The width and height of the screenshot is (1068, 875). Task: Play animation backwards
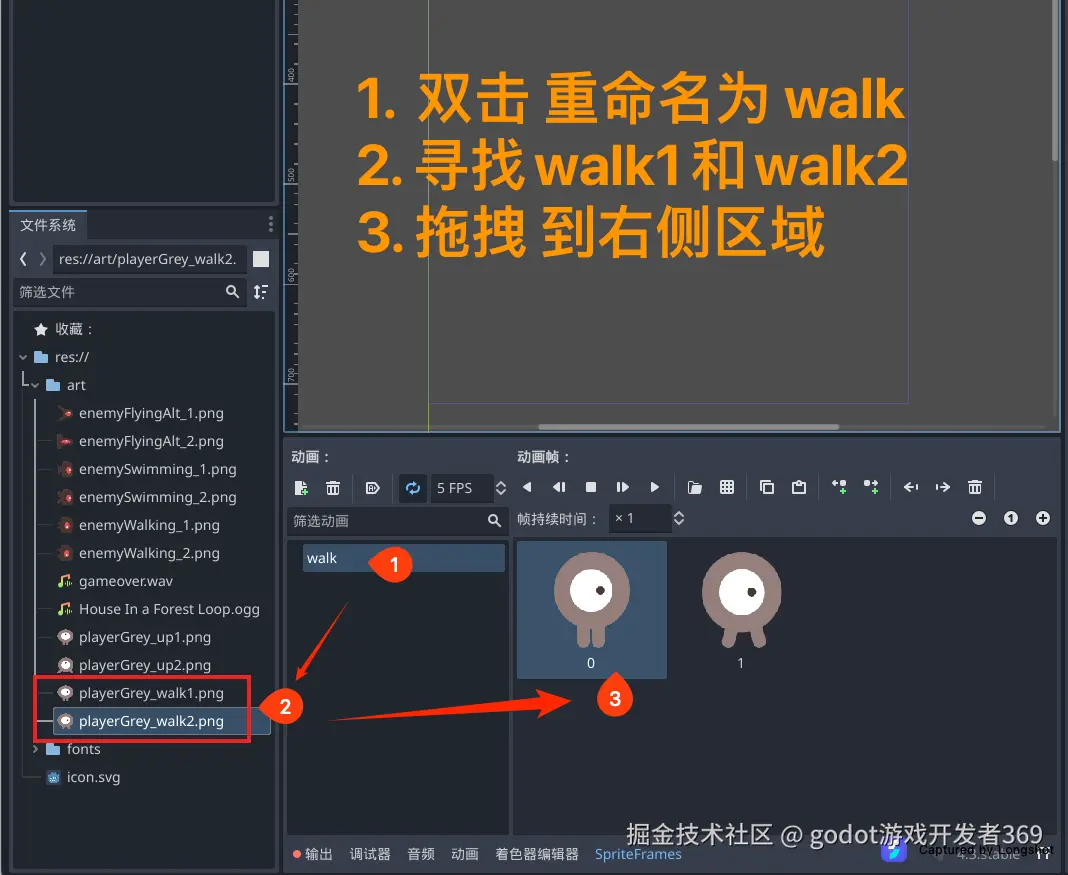527,487
